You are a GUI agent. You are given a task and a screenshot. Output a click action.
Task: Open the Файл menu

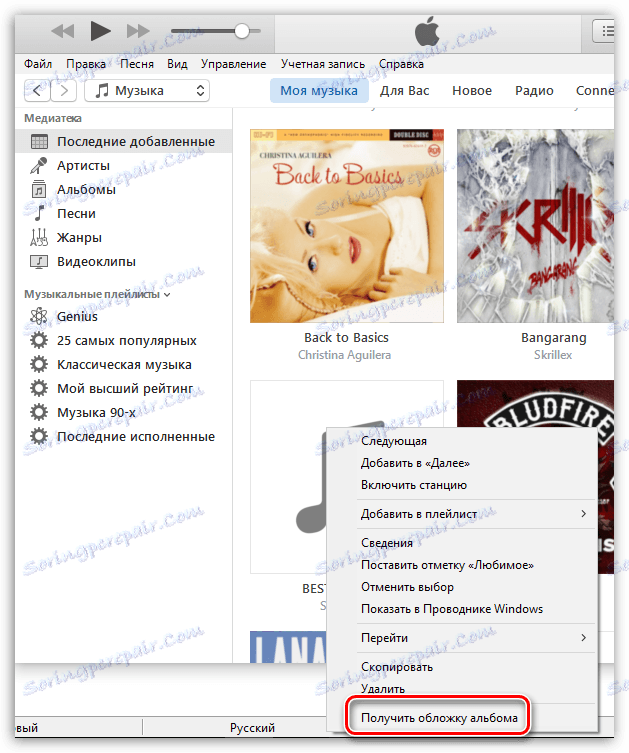point(38,64)
